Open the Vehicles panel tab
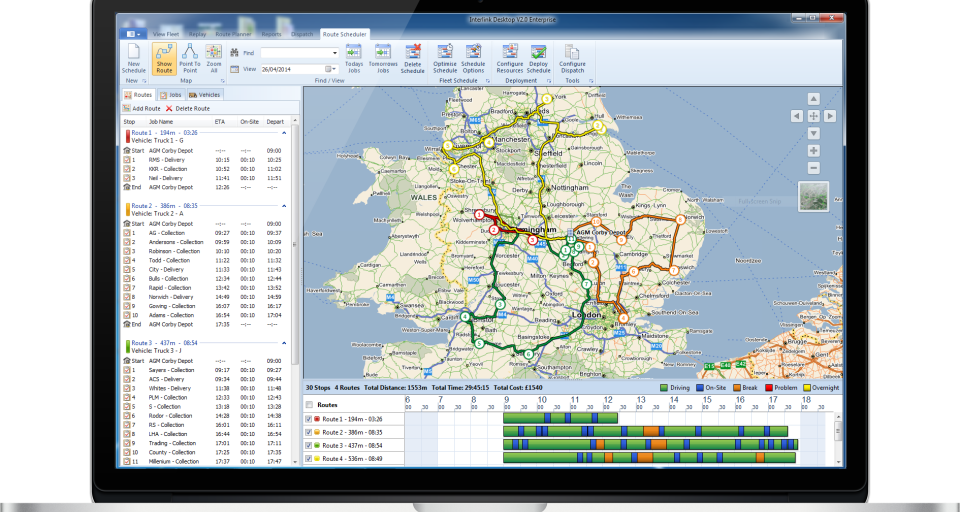This screenshot has width=960, height=512. coord(204,94)
